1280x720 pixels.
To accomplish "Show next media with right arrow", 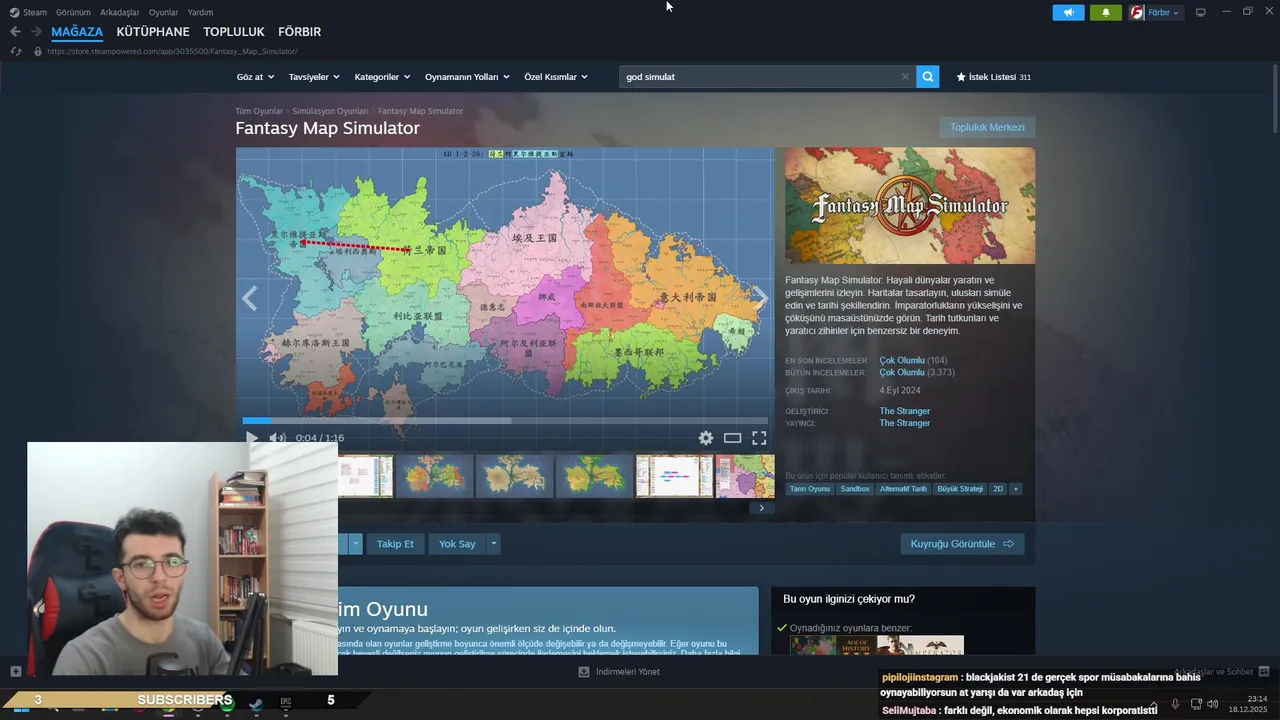I will tap(761, 298).
